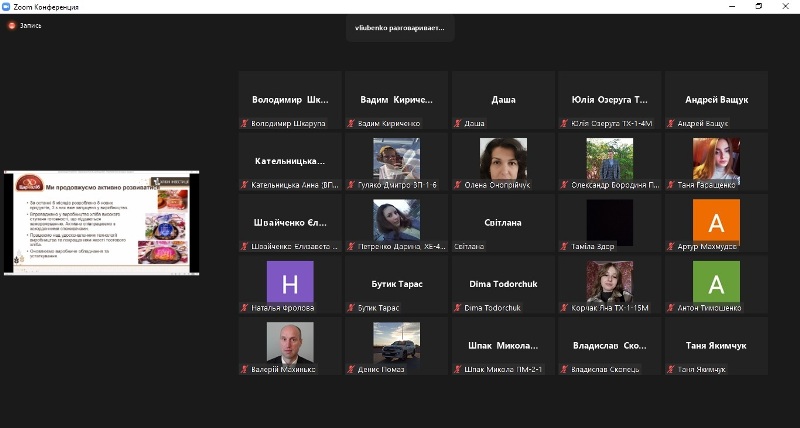
Task: Minimize the Zoom Конференция window
Action: coord(733,7)
